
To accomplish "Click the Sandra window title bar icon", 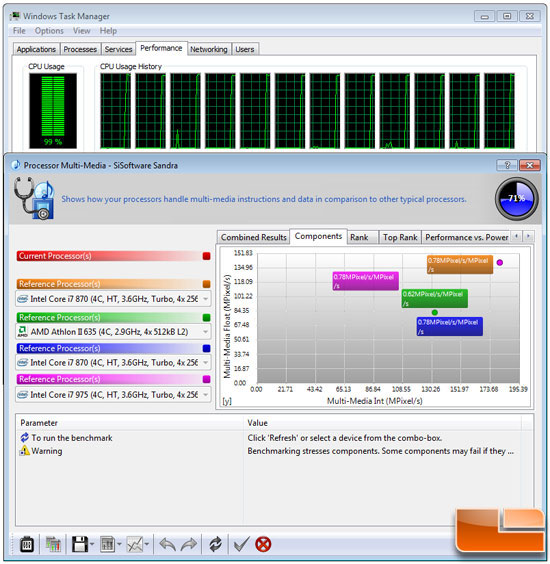I will [15, 165].
